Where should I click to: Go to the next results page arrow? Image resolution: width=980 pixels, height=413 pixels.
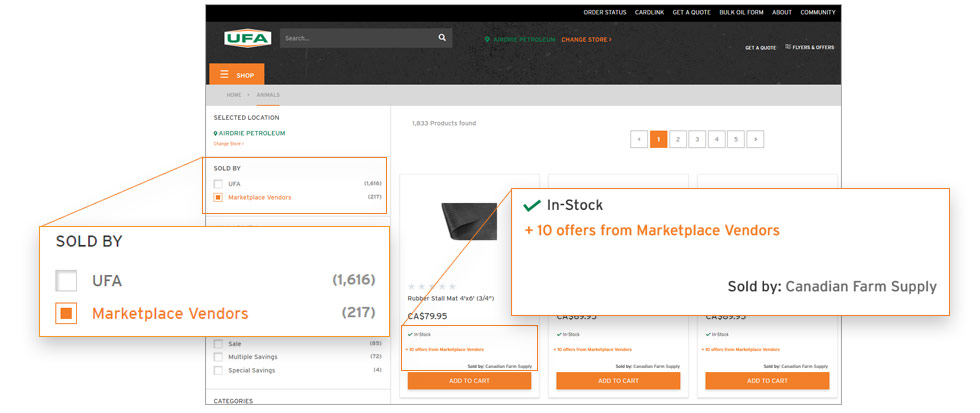pyautogui.click(x=755, y=139)
